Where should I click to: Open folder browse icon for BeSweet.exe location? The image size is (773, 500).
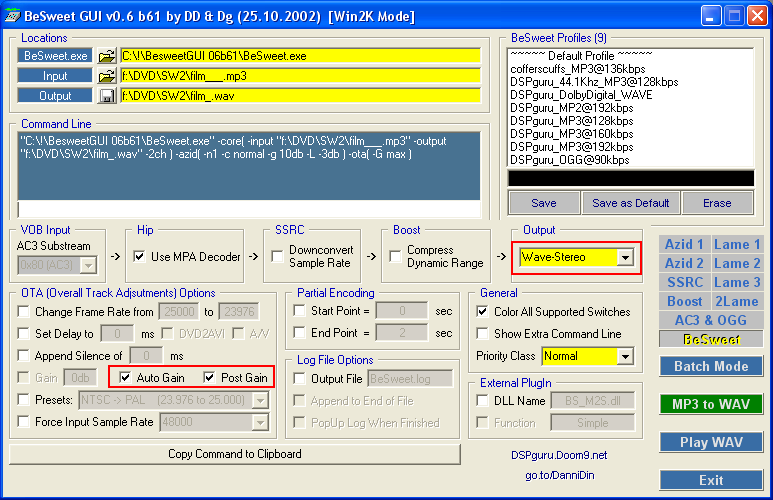[106, 56]
